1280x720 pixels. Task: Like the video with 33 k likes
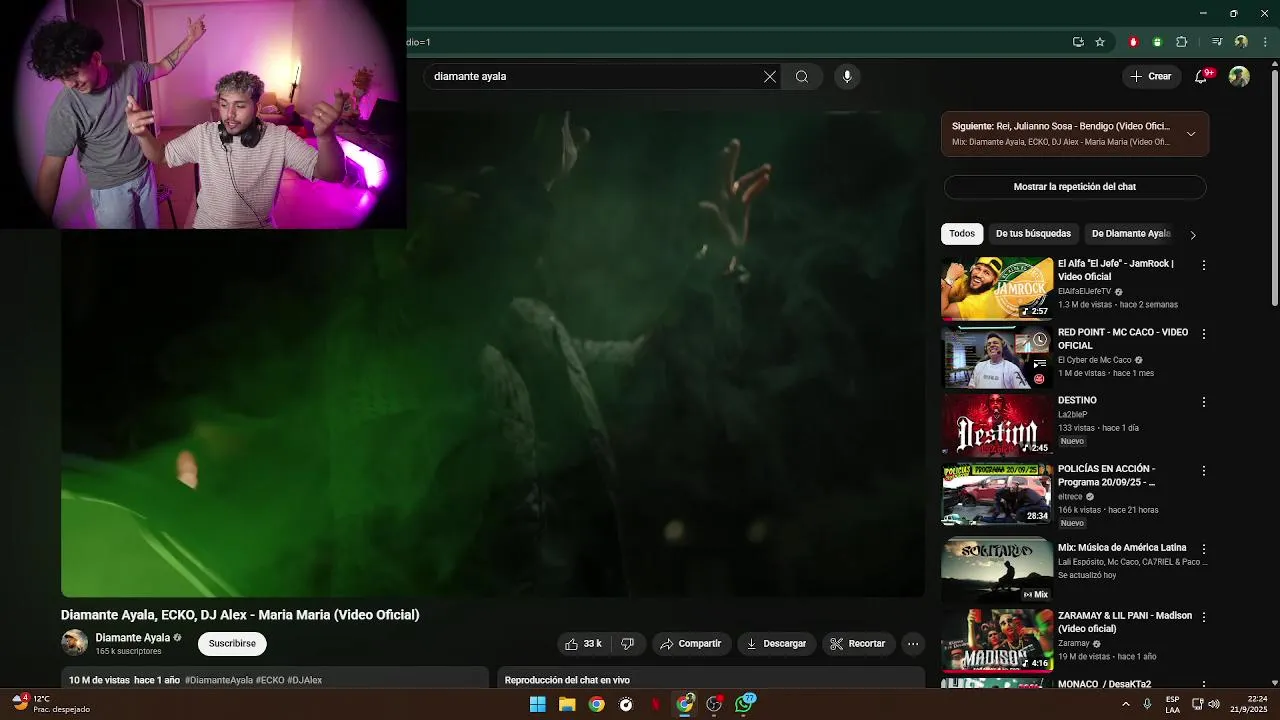[x=583, y=644]
